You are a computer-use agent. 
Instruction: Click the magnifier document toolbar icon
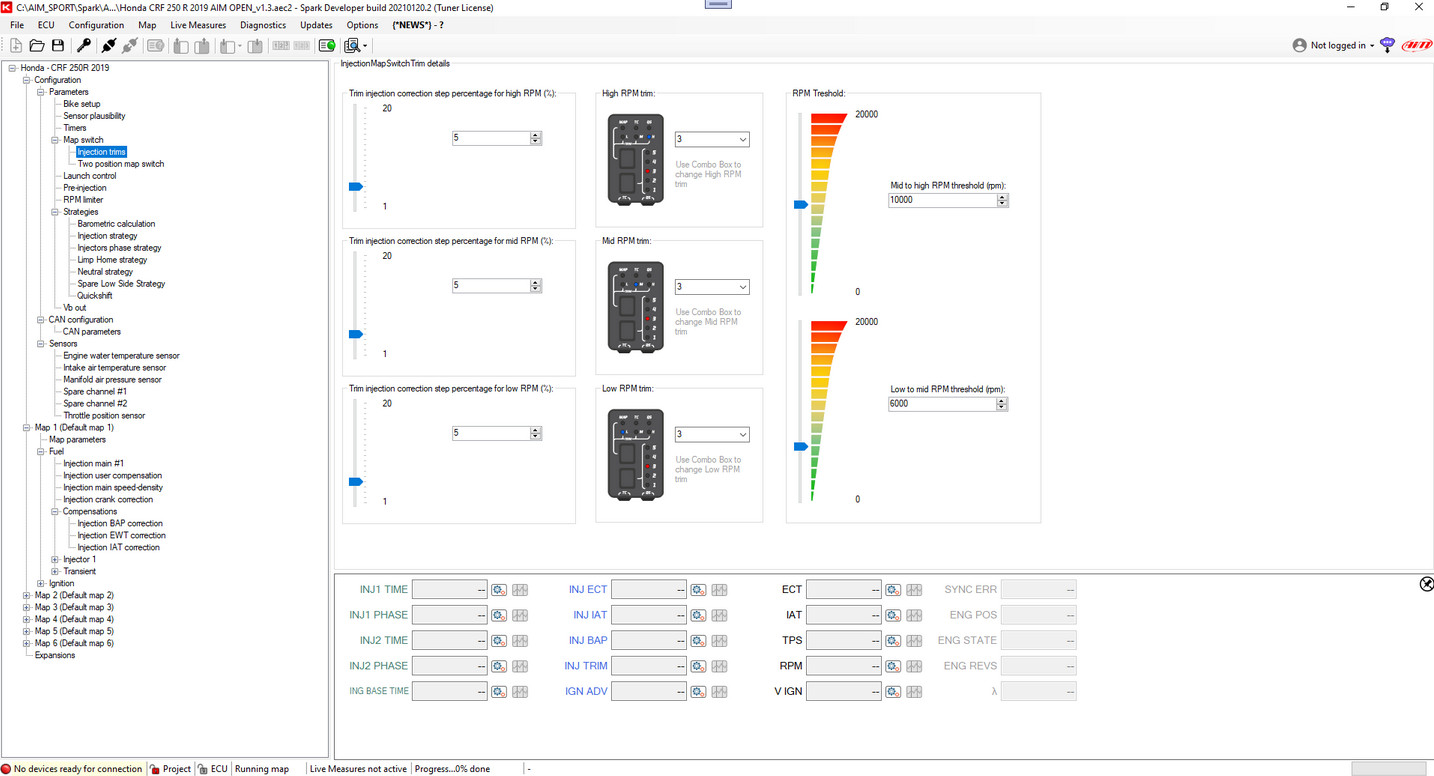coord(353,45)
